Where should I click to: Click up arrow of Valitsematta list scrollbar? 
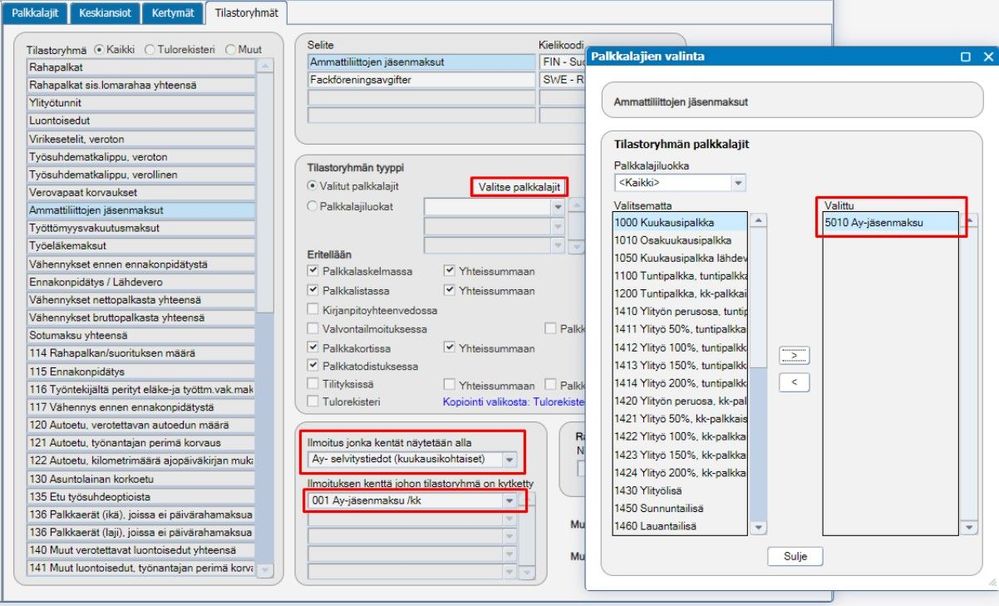pos(758,220)
